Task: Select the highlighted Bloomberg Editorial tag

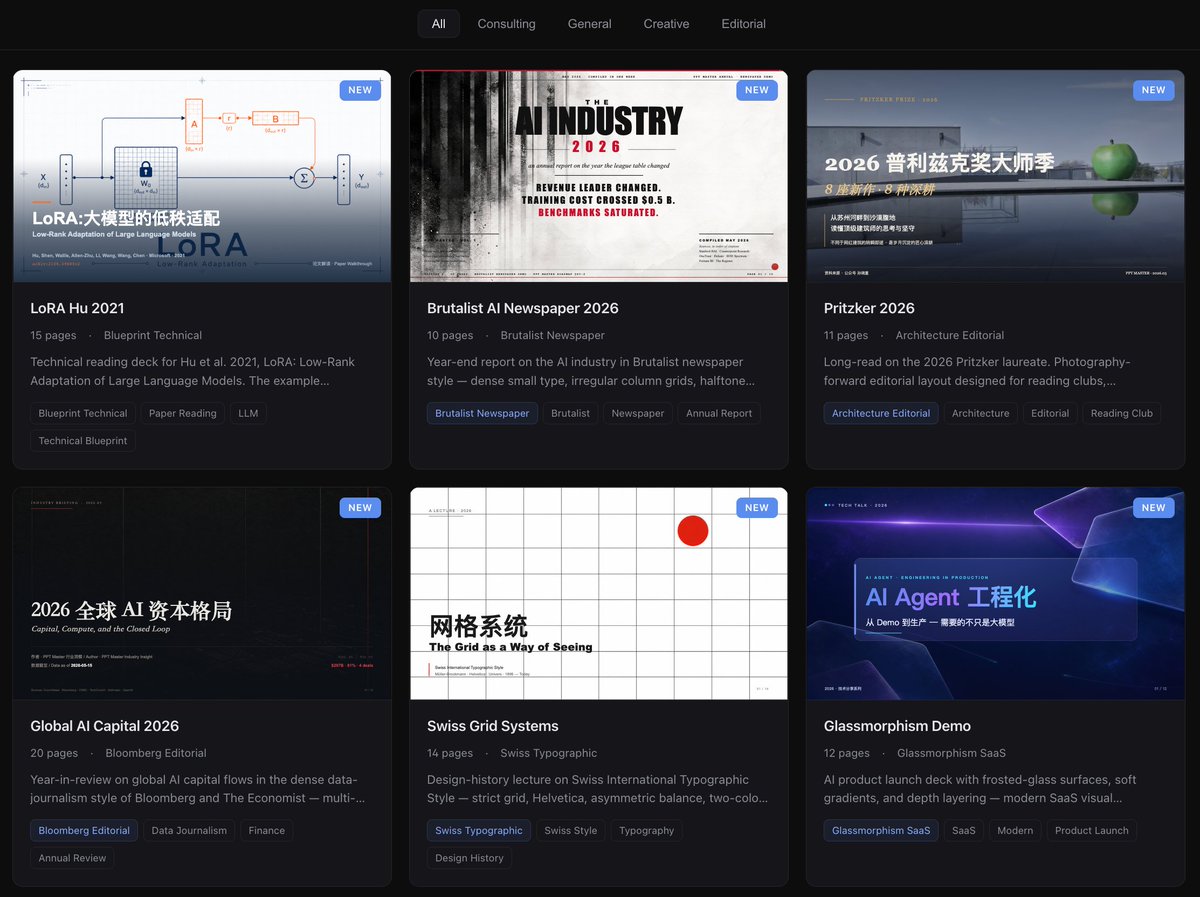Action: coord(84,830)
